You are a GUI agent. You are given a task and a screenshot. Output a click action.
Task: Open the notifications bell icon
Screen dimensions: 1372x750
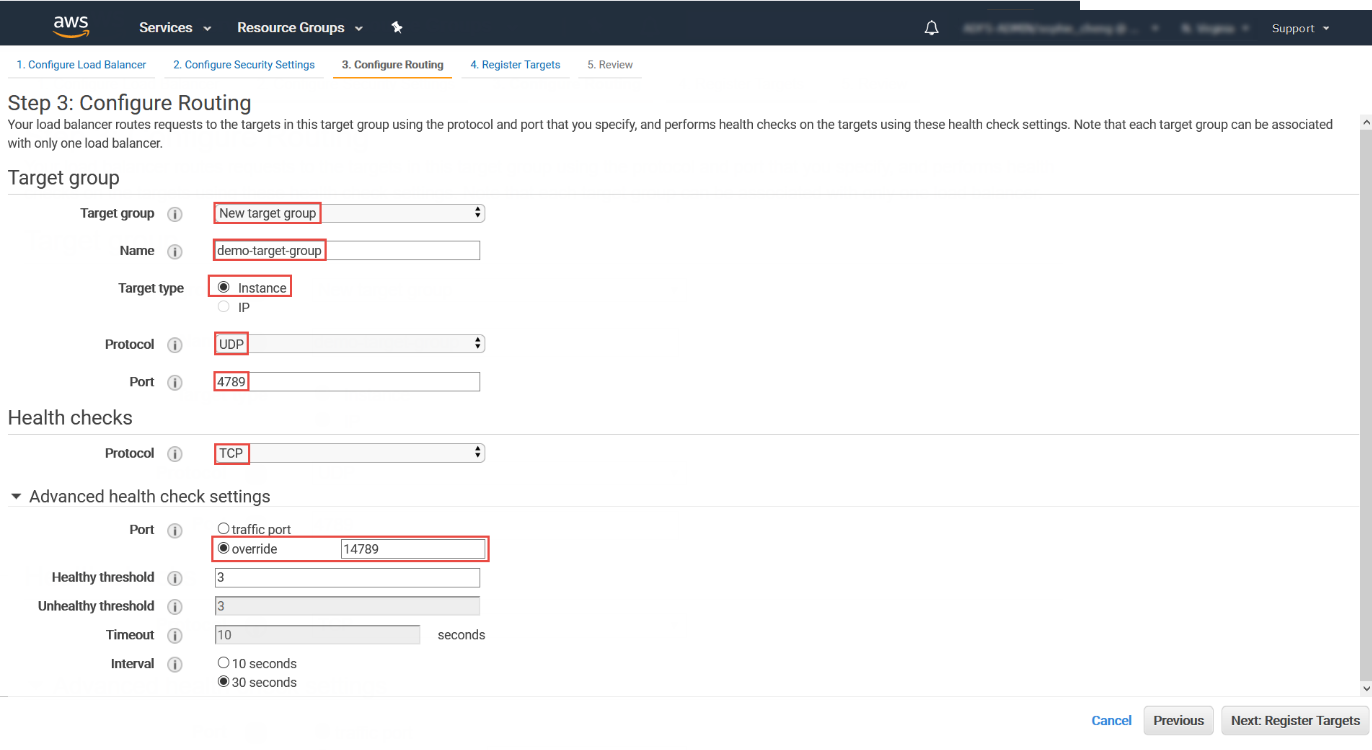(x=931, y=28)
